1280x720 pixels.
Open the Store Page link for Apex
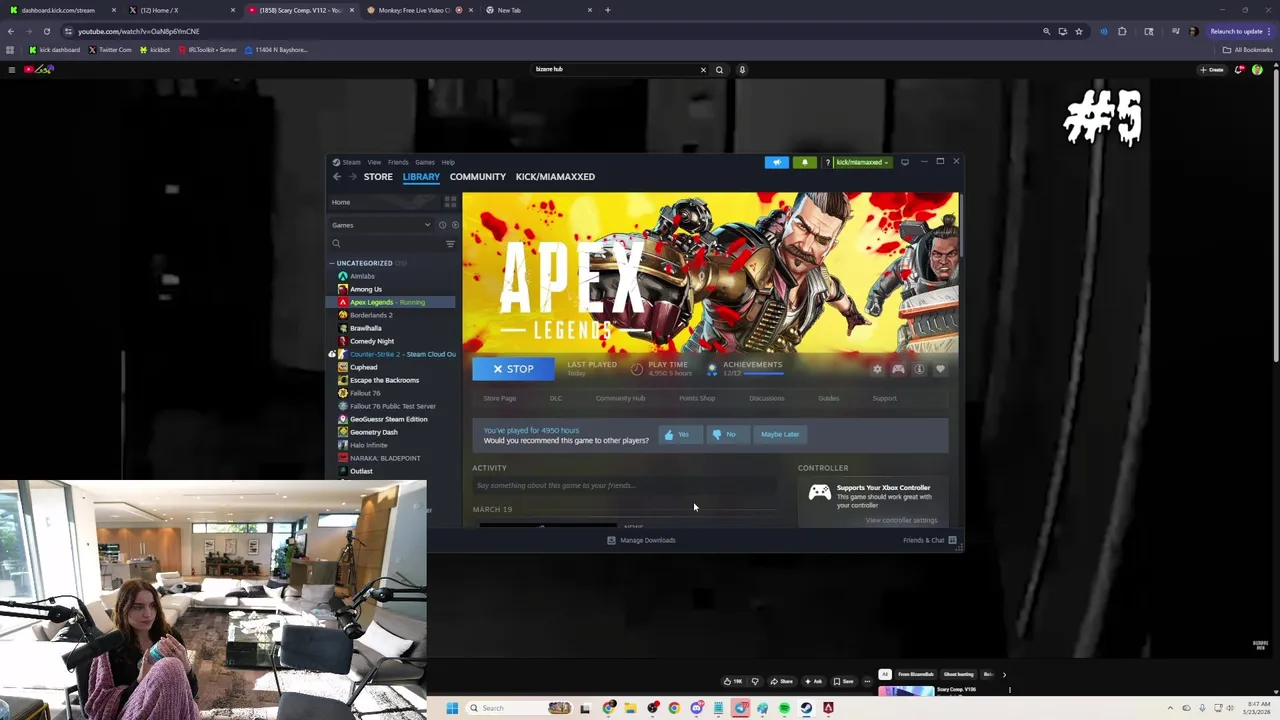tap(500, 398)
